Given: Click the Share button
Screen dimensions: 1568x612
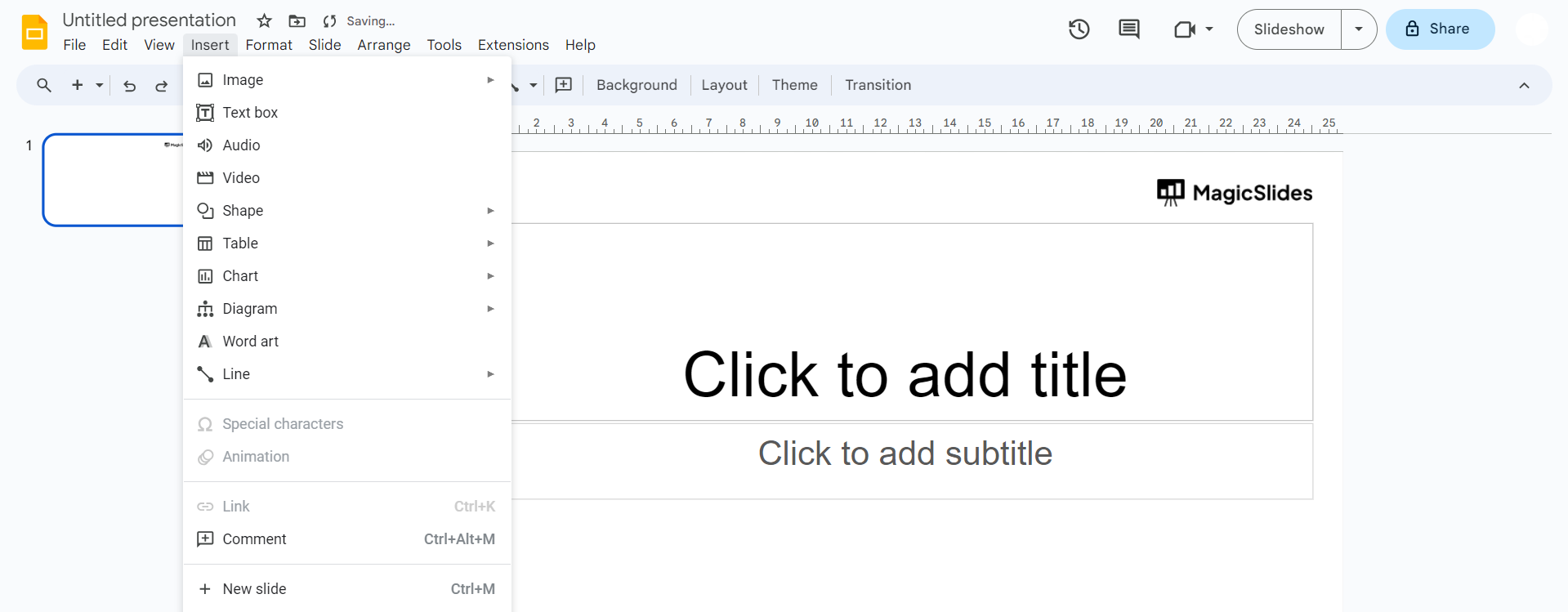Looking at the screenshot, I should [x=1440, y=29].
